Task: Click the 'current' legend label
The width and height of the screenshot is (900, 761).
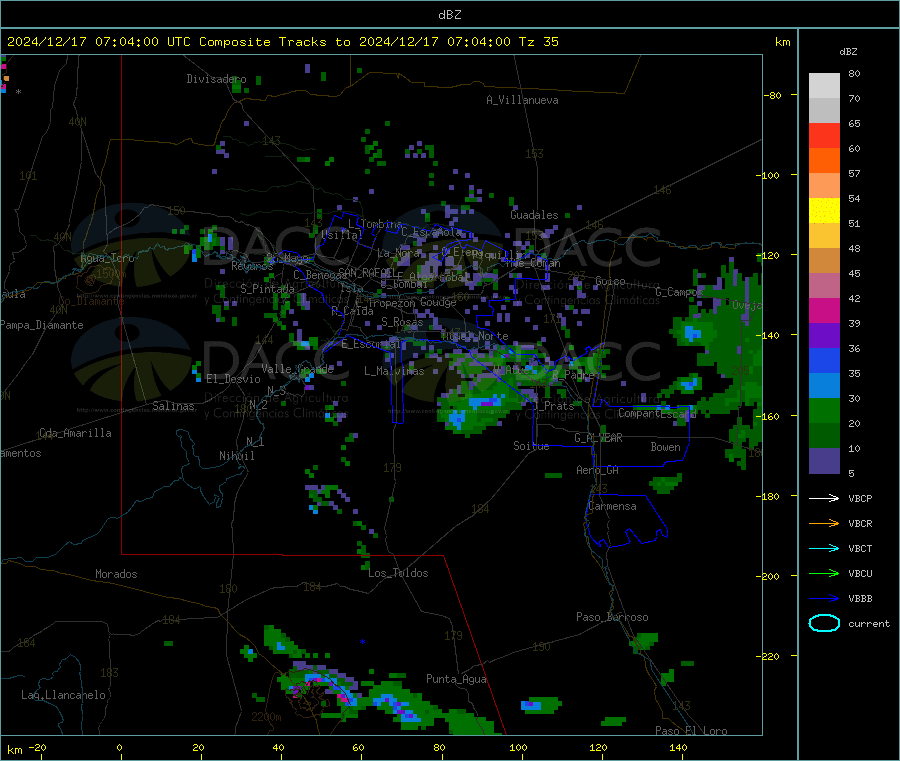Action: [869, 624]
